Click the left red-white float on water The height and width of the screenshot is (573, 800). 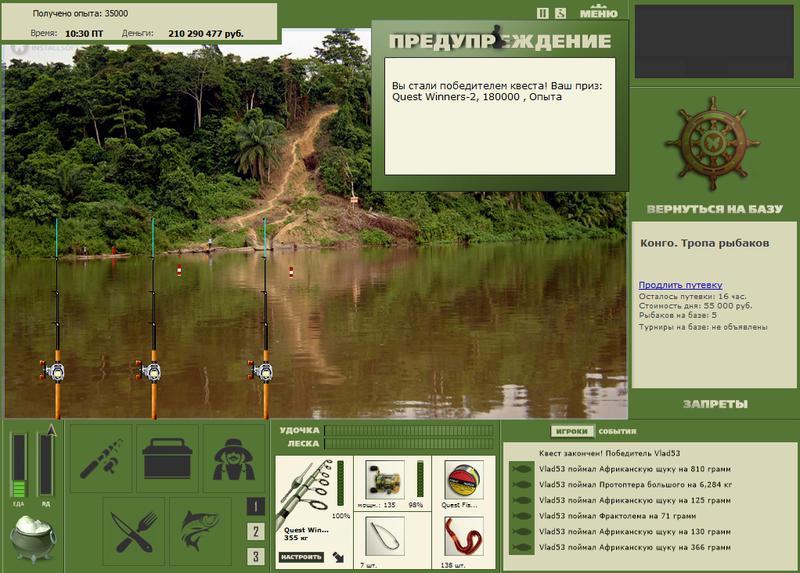coord(179,270)
